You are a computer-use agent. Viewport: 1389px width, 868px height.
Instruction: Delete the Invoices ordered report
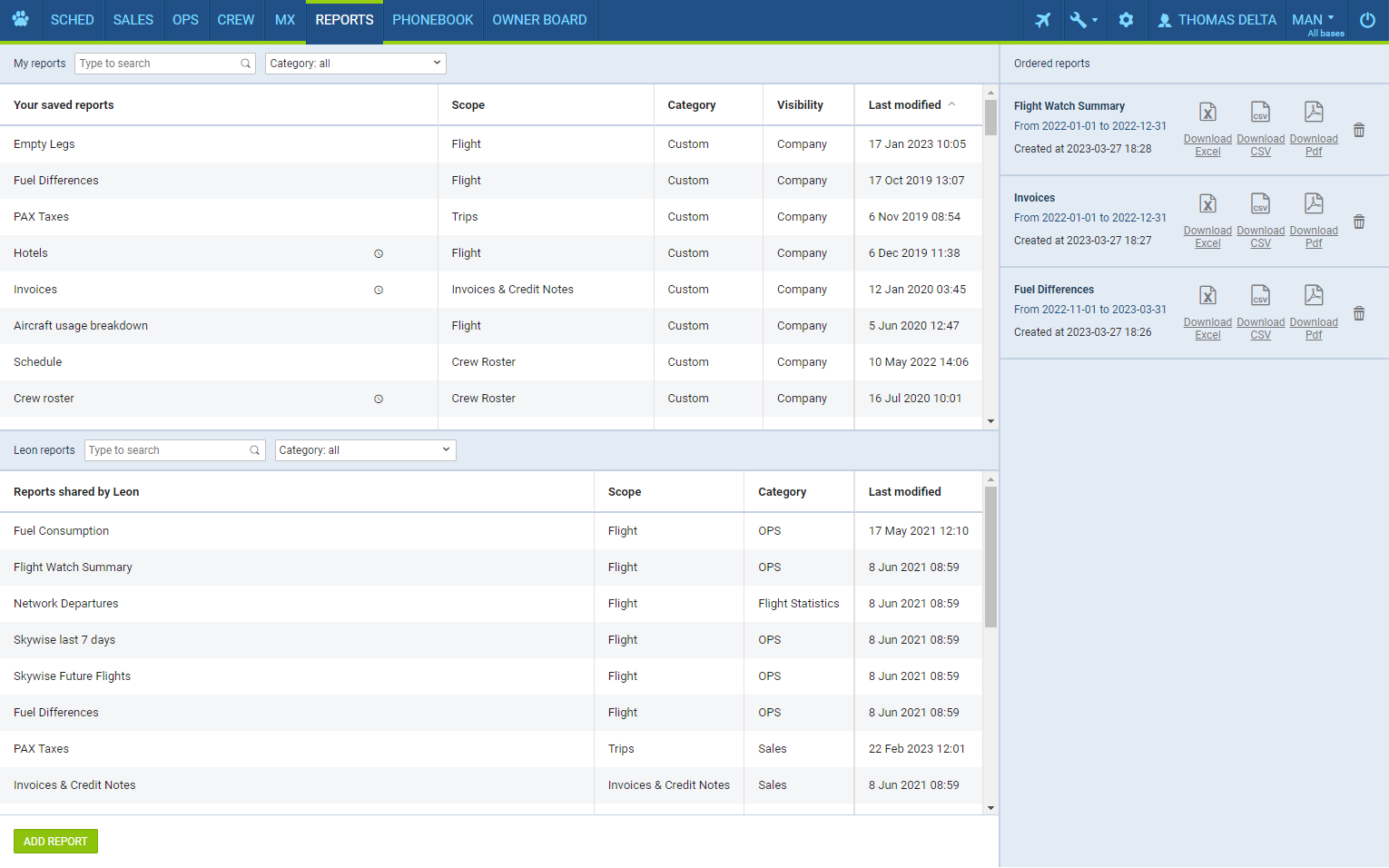click(1359, 222)
